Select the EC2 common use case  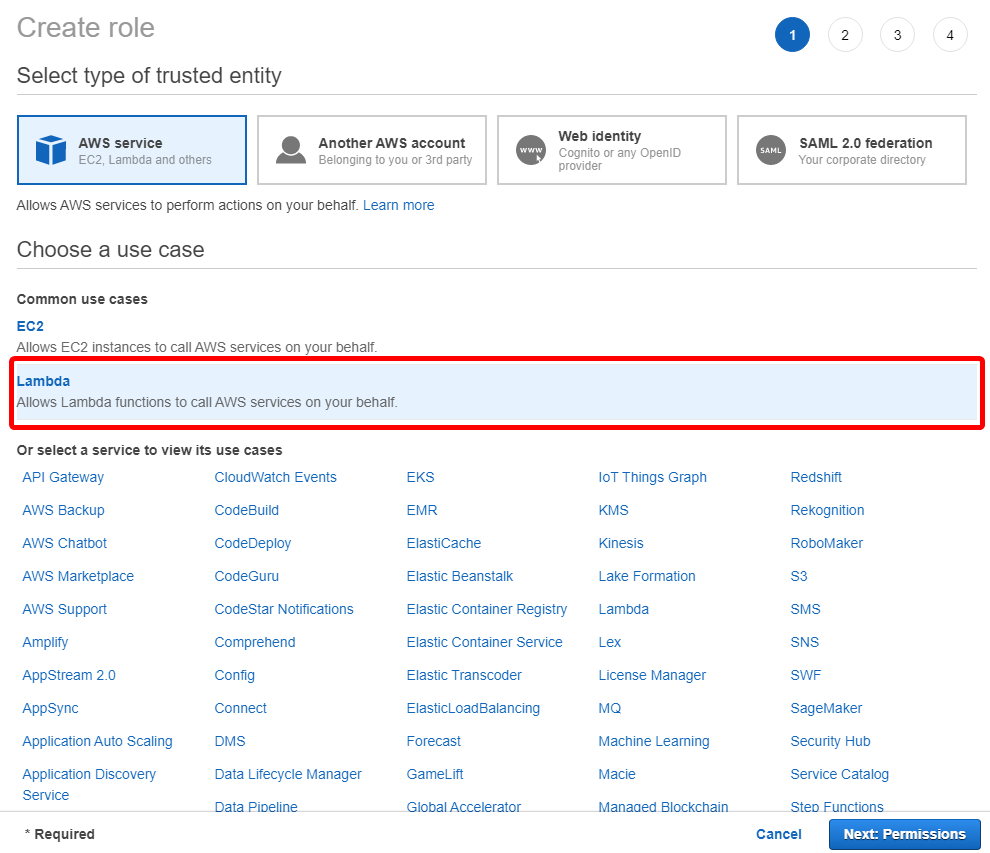[30, 326]
